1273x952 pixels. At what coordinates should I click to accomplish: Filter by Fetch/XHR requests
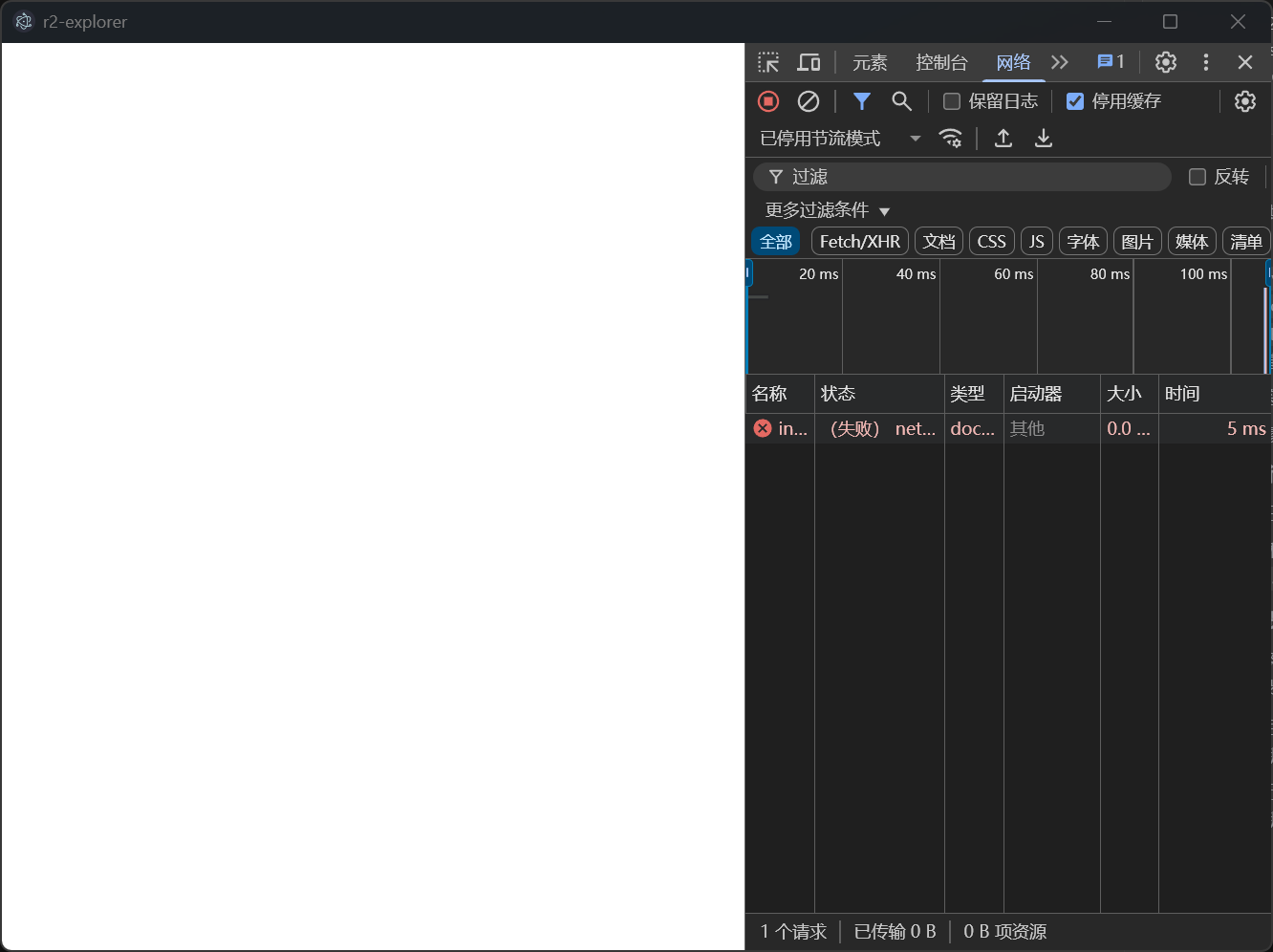tap(860, 242)
